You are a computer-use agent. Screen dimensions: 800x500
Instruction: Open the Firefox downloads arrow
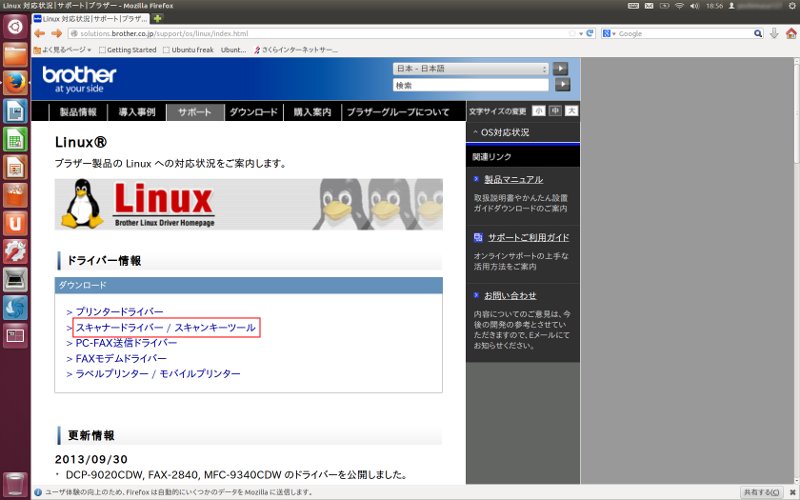point(774,33)
